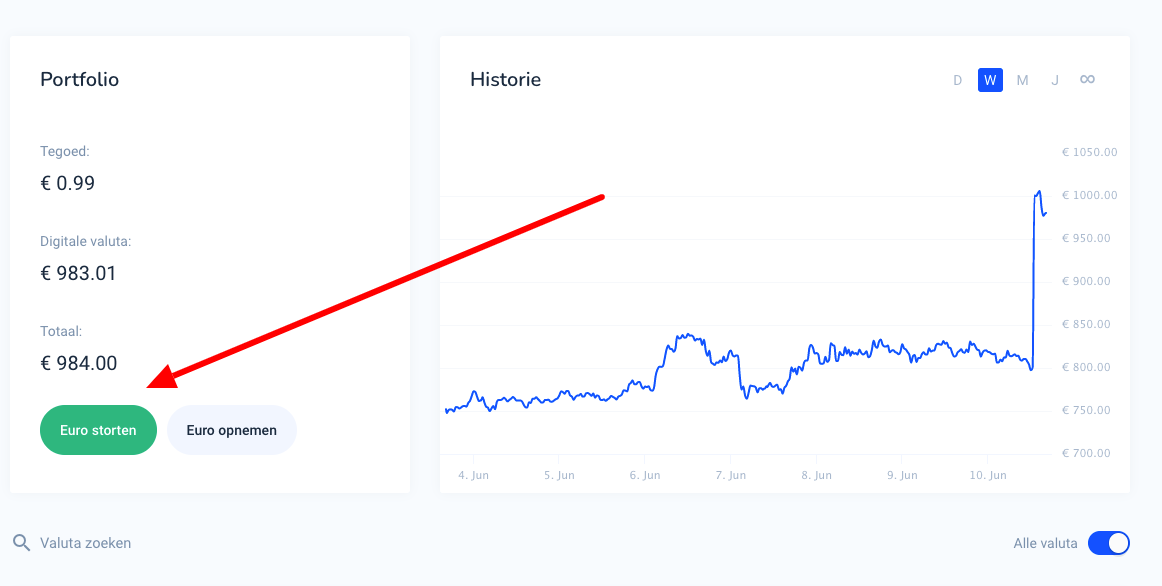Click the Historie panel title

506,79
